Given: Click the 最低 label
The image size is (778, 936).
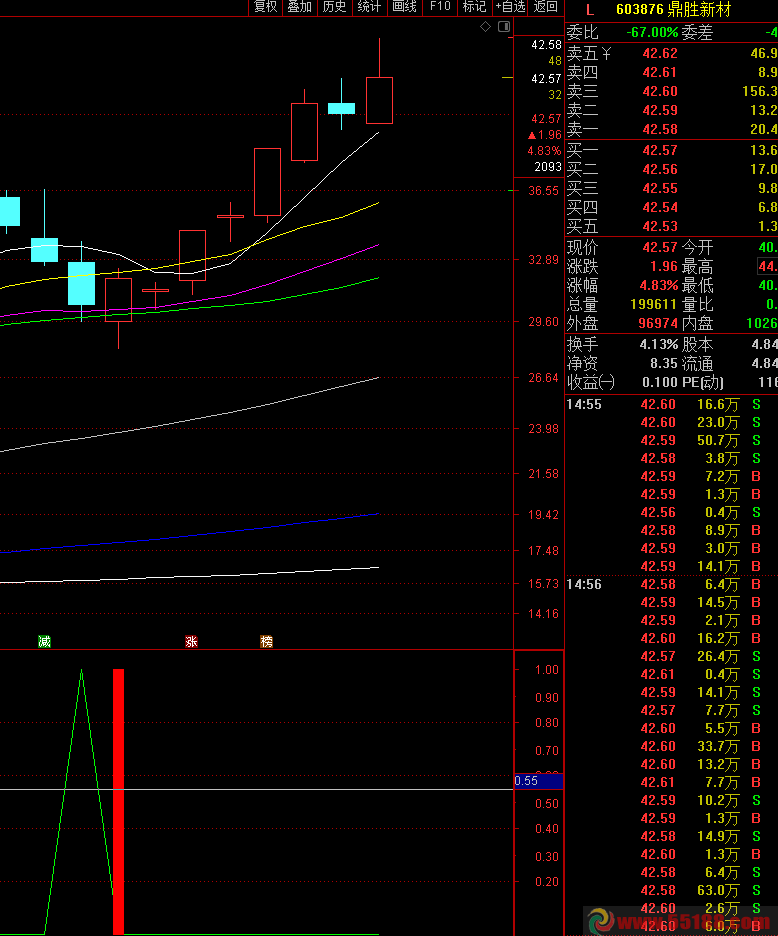Looking at the screenshot, I should (x=697, y=286).
